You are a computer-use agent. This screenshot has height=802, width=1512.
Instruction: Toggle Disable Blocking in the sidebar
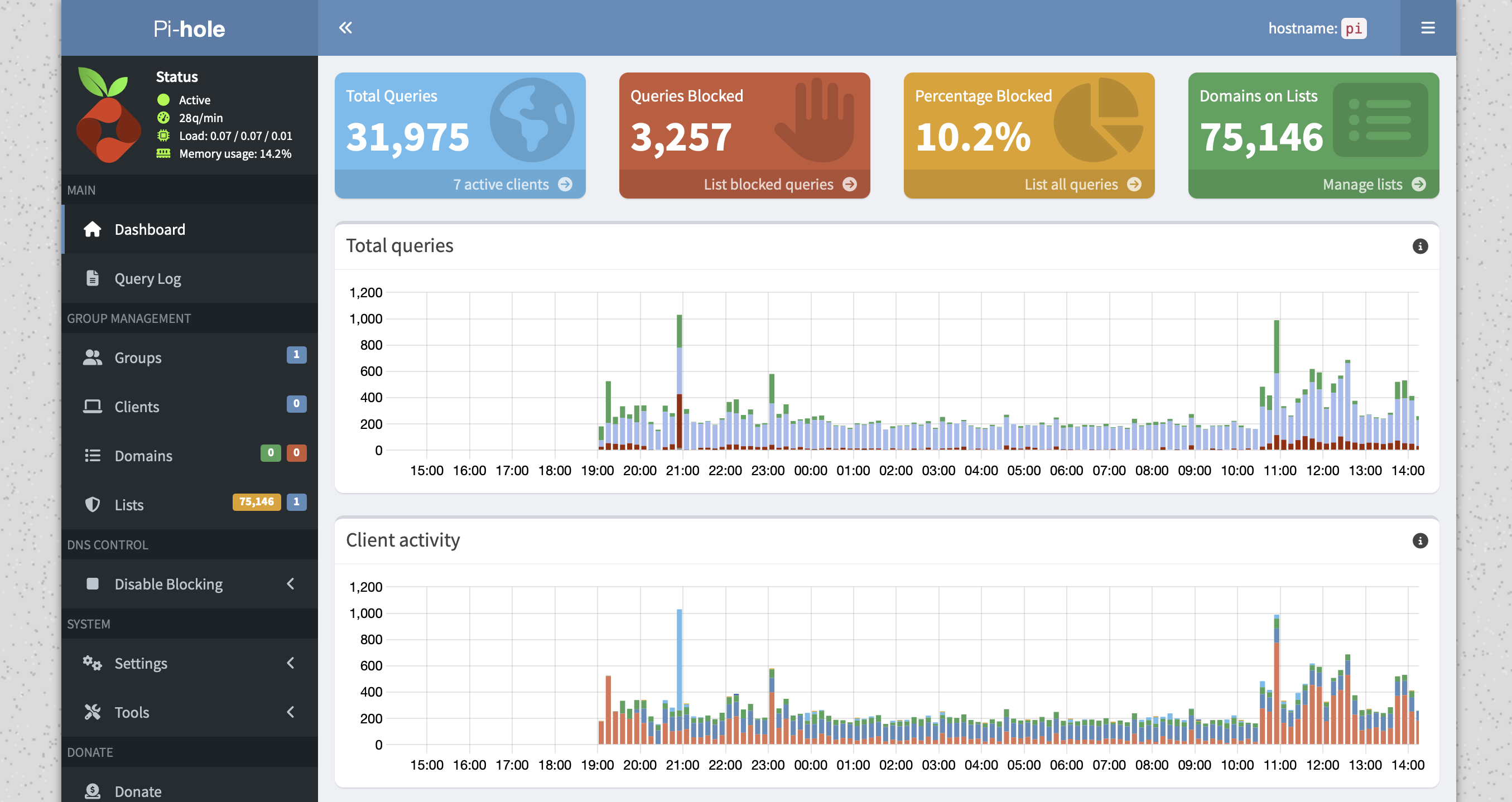click(x=168, y=584)
